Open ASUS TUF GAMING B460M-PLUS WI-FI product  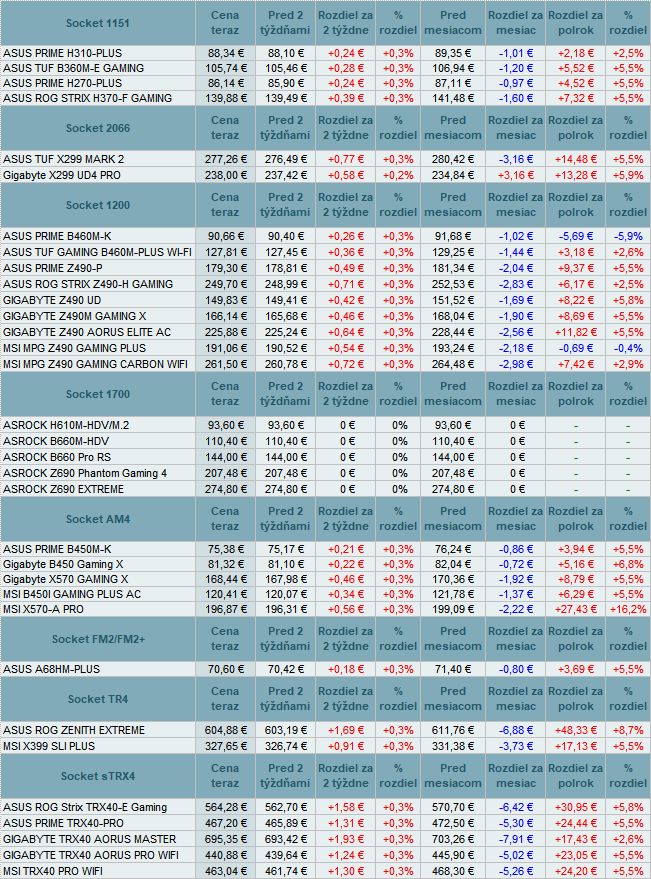click(97, 253)
